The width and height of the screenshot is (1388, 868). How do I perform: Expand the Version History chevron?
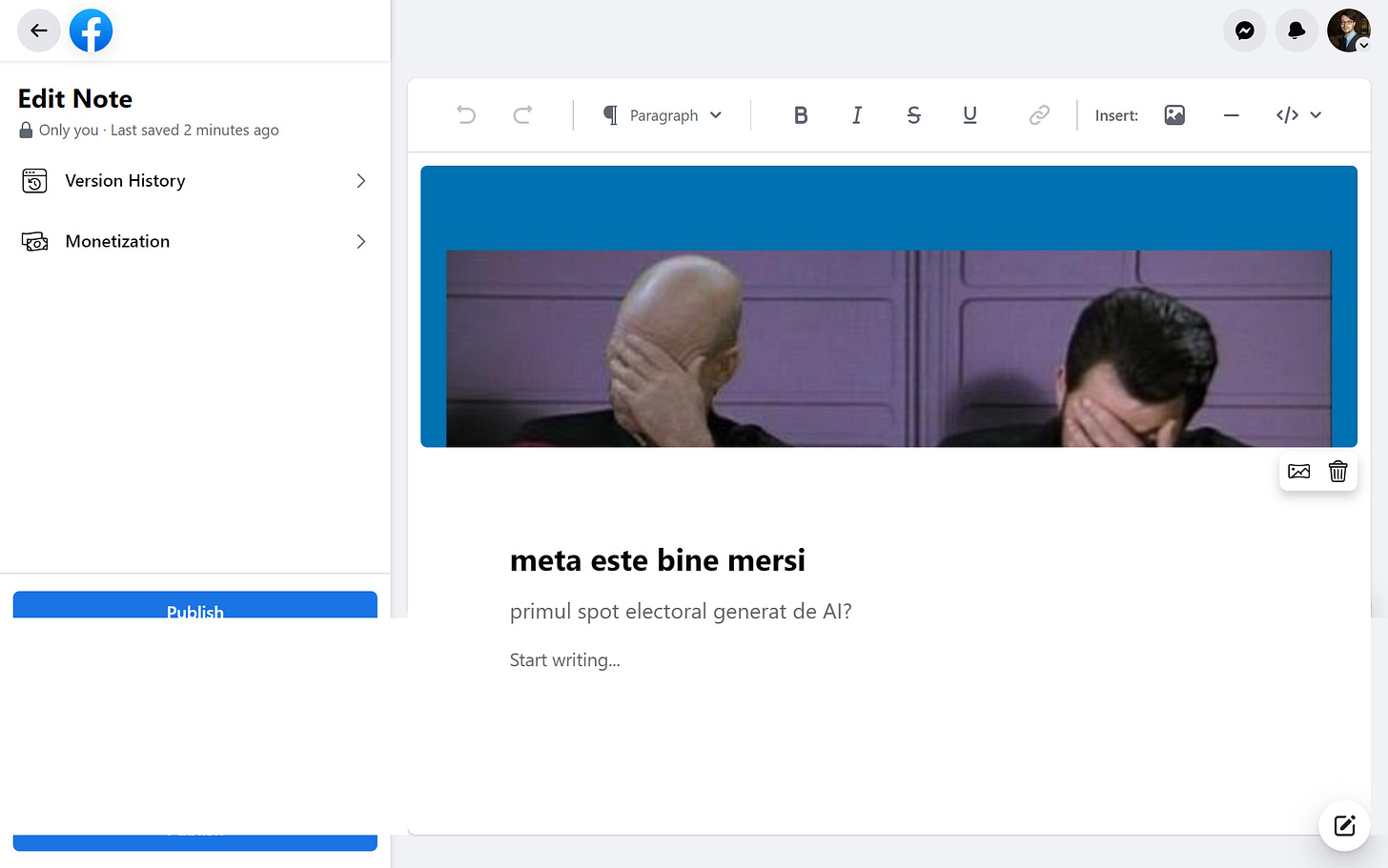pyautogui.click(x=361, y=181)
